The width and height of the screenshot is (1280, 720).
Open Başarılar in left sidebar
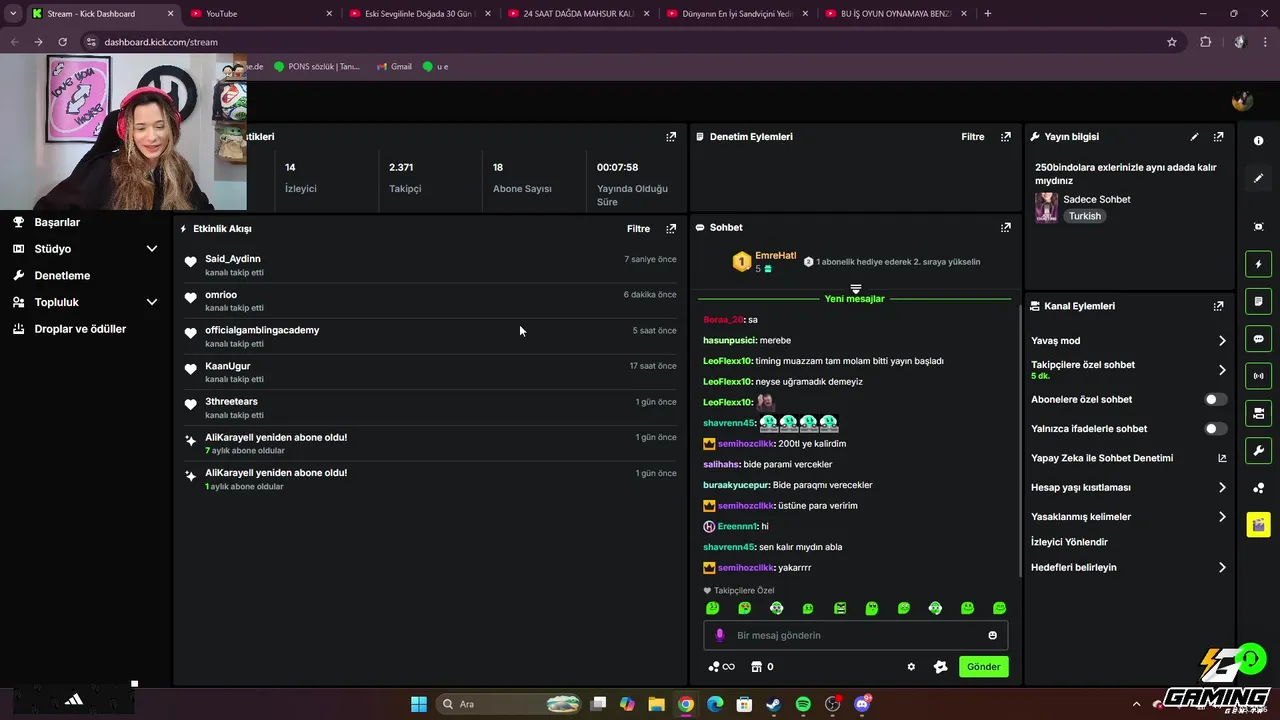tap(57, 222)
